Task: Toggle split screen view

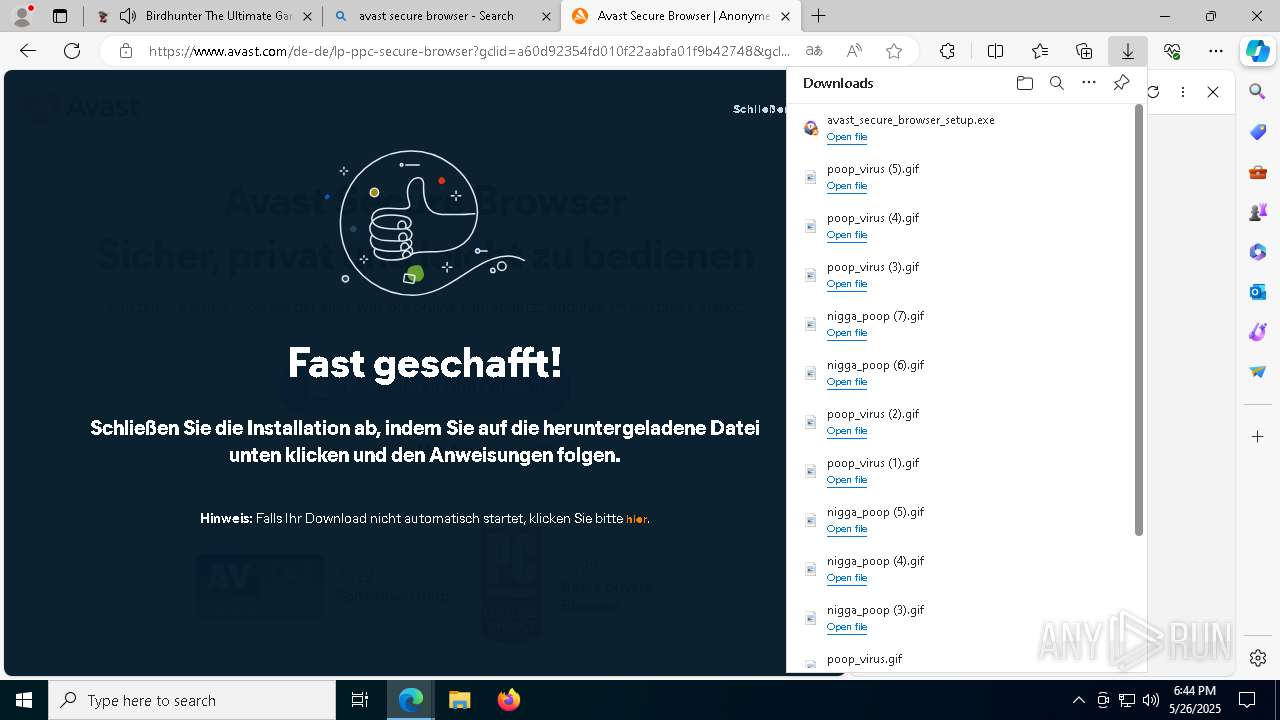Action: coord(995,51)
